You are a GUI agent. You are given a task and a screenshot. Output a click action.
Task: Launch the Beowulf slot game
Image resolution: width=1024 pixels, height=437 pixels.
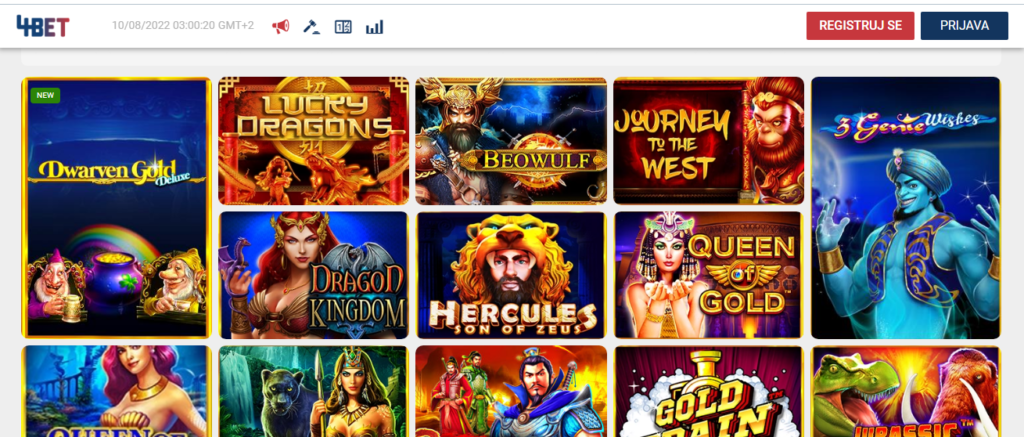pos(511,140)
